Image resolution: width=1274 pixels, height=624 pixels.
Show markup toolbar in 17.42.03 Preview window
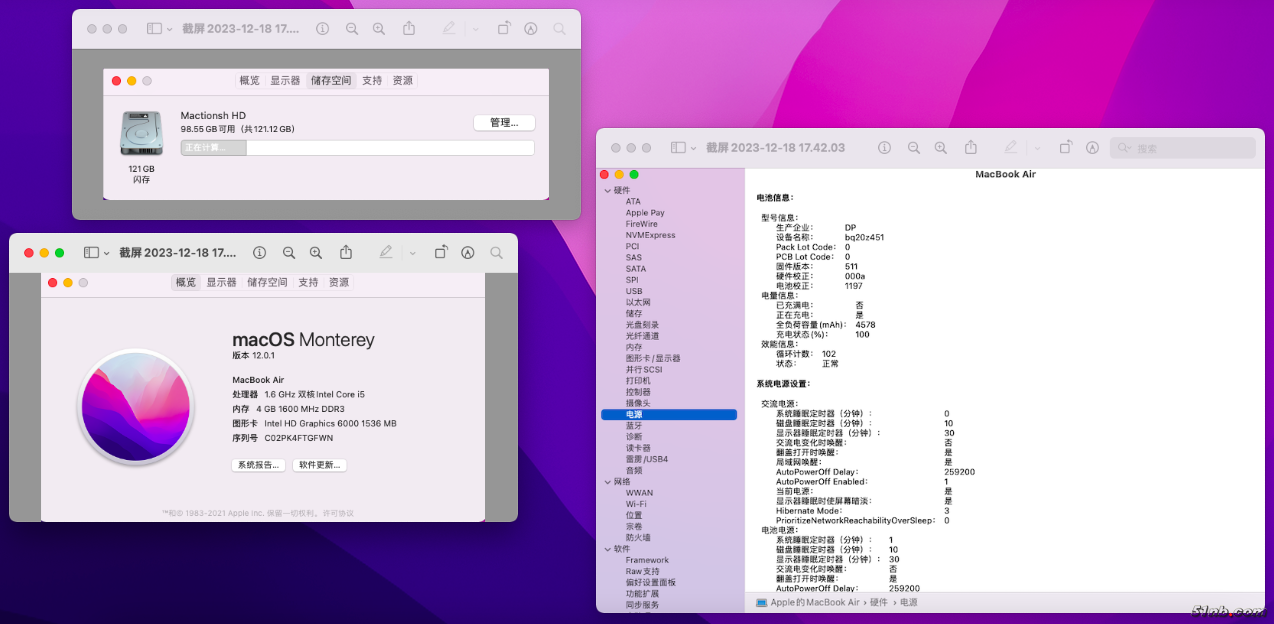(x=1092, y=147)
